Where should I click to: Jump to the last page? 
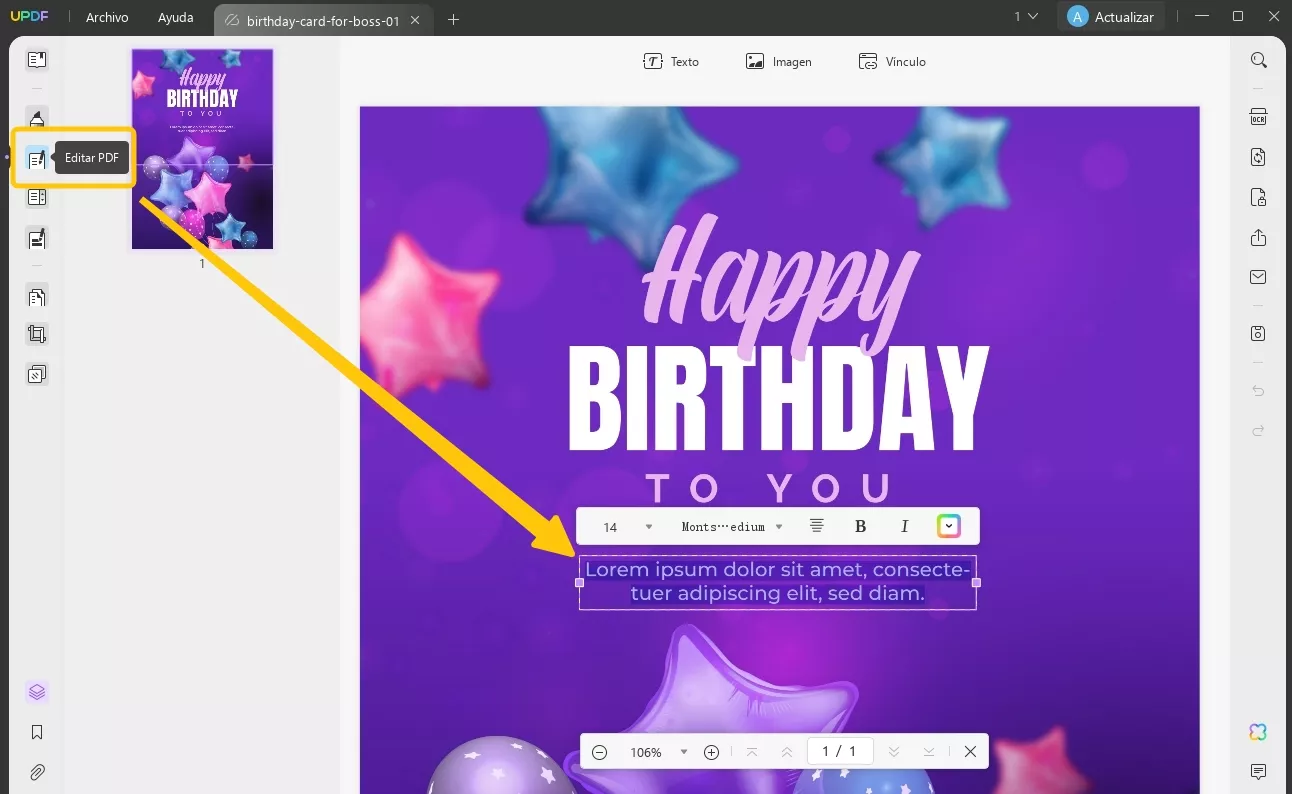pyautogui.click(x=929, y=752)
